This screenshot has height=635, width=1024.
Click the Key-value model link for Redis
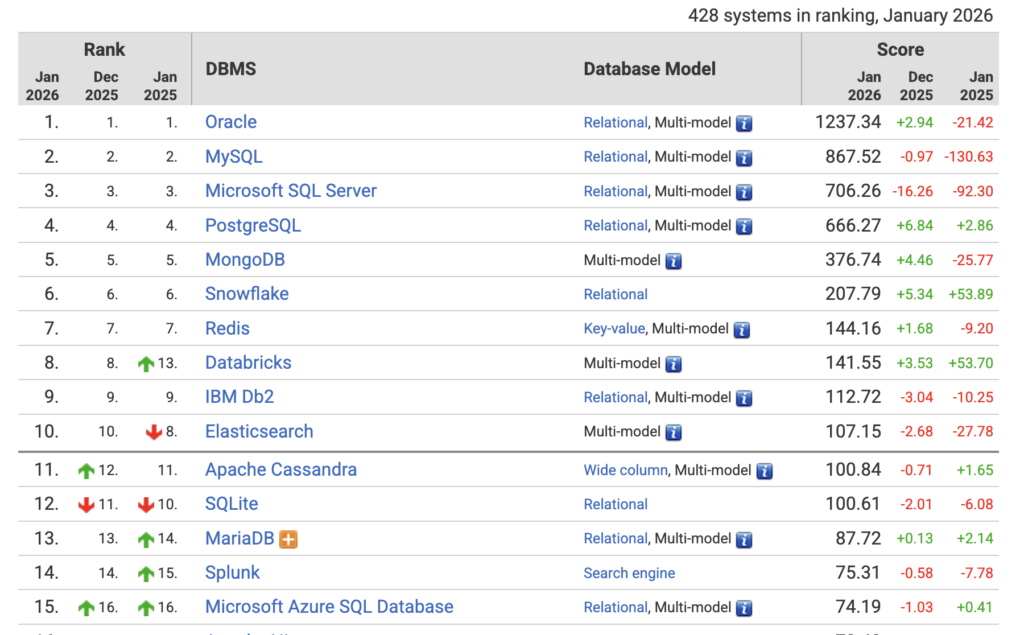(x=613, y=328)
